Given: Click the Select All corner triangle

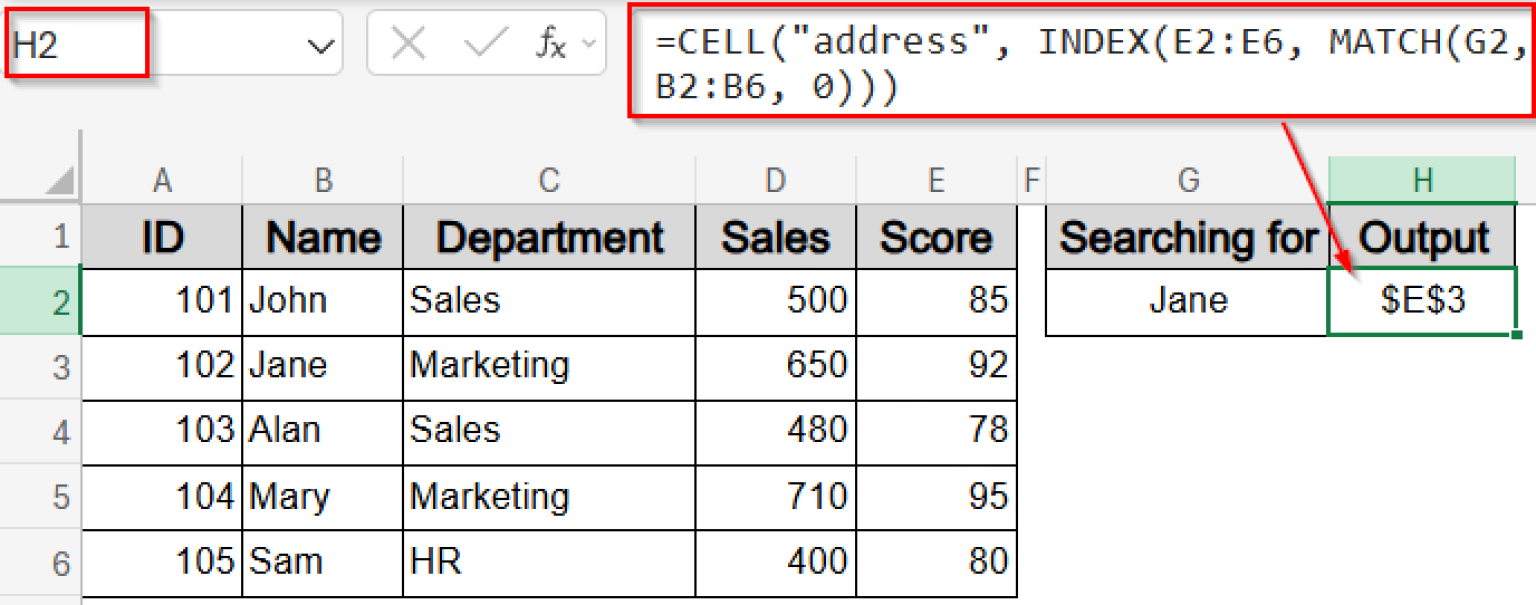Looking at the screenshot, I should (61, 180).
